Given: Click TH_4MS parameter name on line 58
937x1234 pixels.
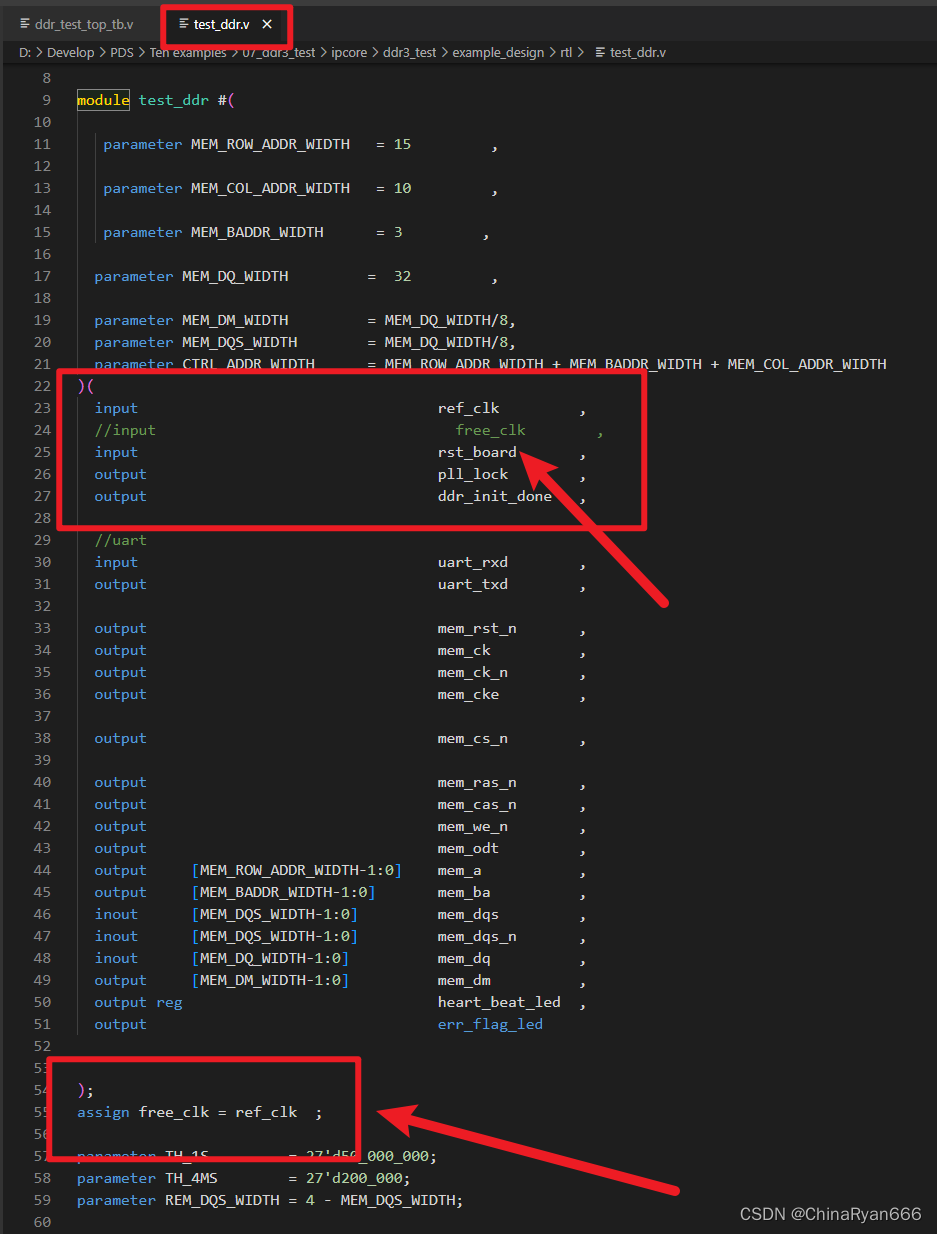Looking at the screenshot, I should 191,1178.
